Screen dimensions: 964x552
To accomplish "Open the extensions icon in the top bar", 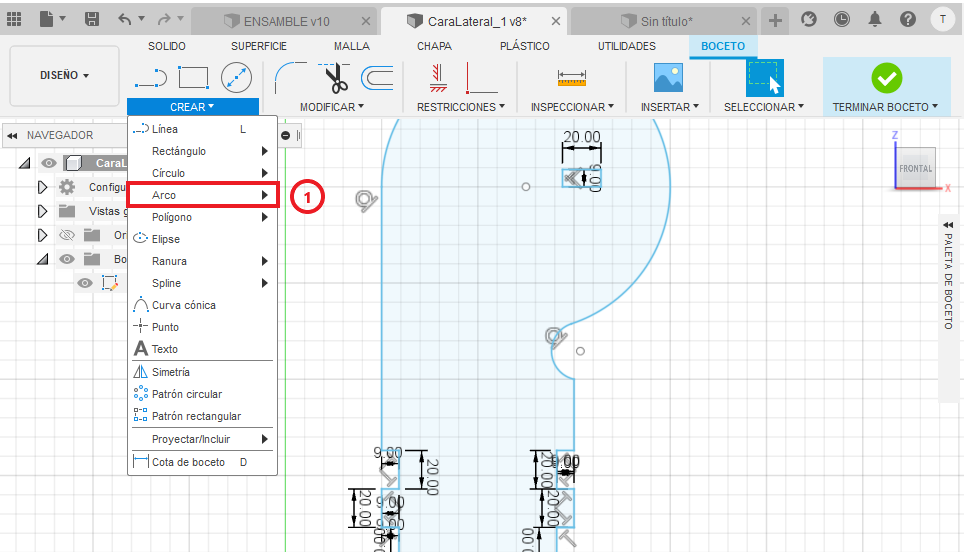I will click(809, 19).
